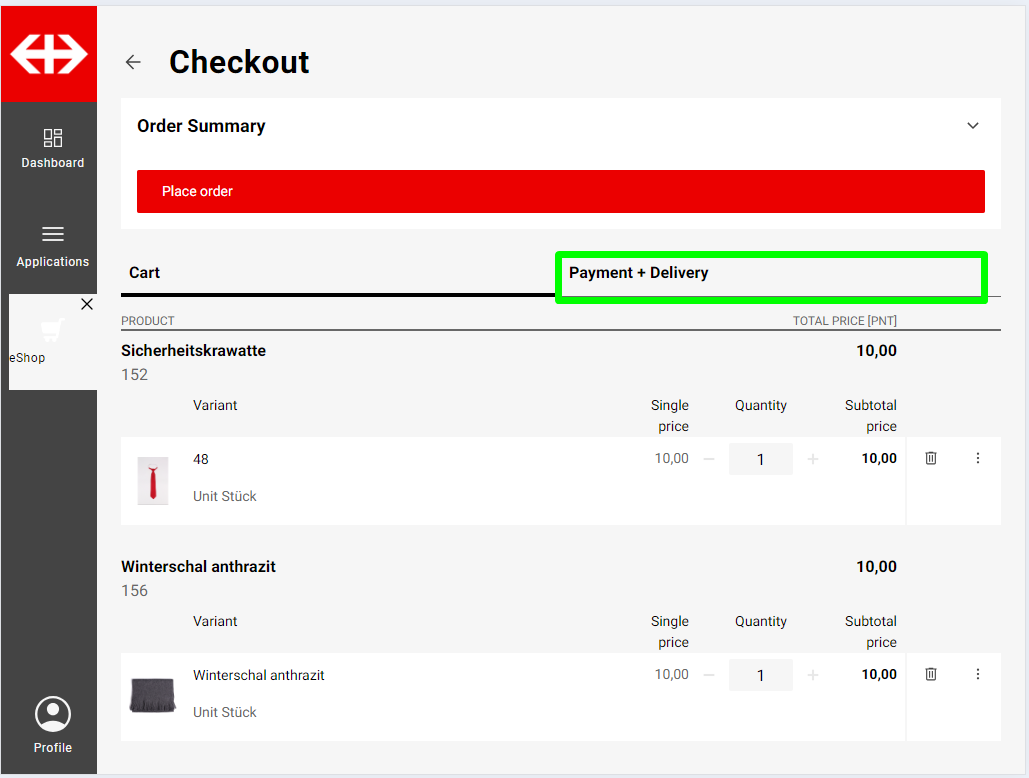Open the Dashboard from the sidebar
1029x778 pixels.
[x=53, y=148]
